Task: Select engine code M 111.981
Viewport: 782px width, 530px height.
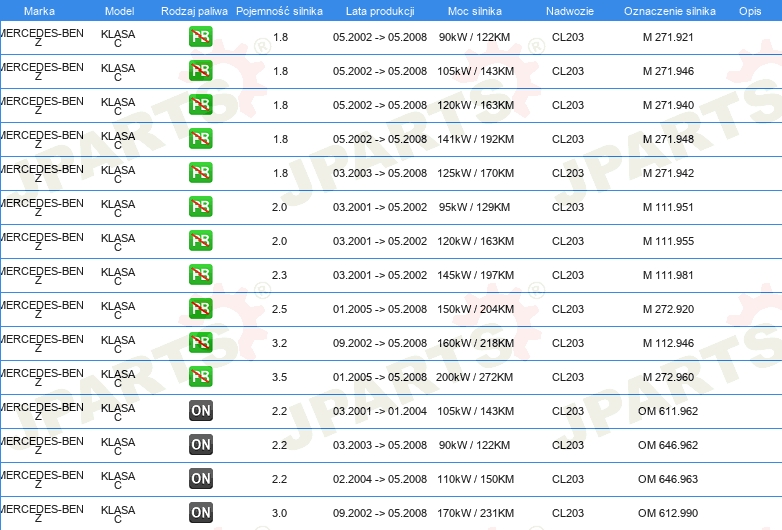Action: click(668, 275)
